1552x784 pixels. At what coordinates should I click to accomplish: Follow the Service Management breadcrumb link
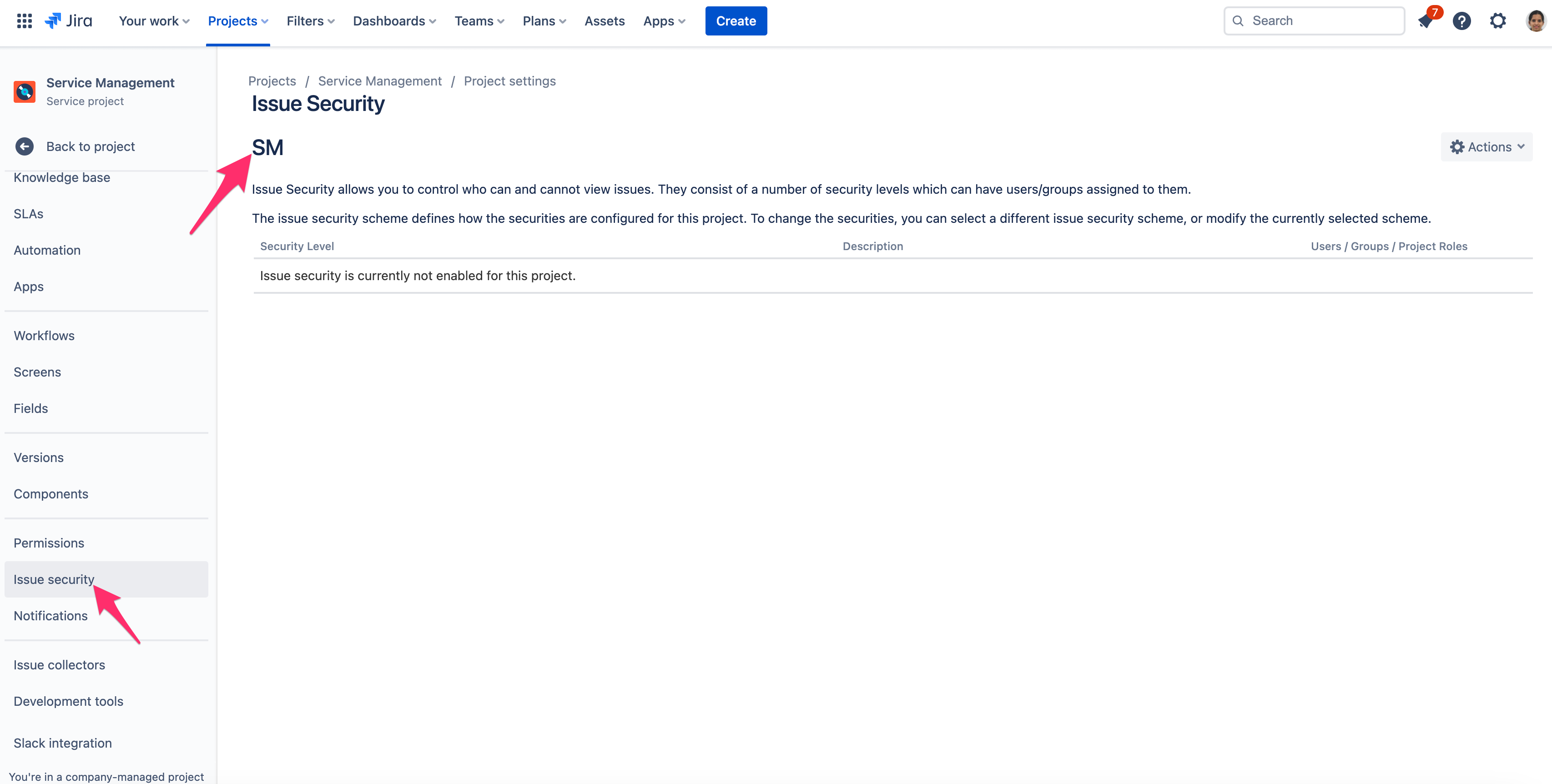[x=379, y=80]
